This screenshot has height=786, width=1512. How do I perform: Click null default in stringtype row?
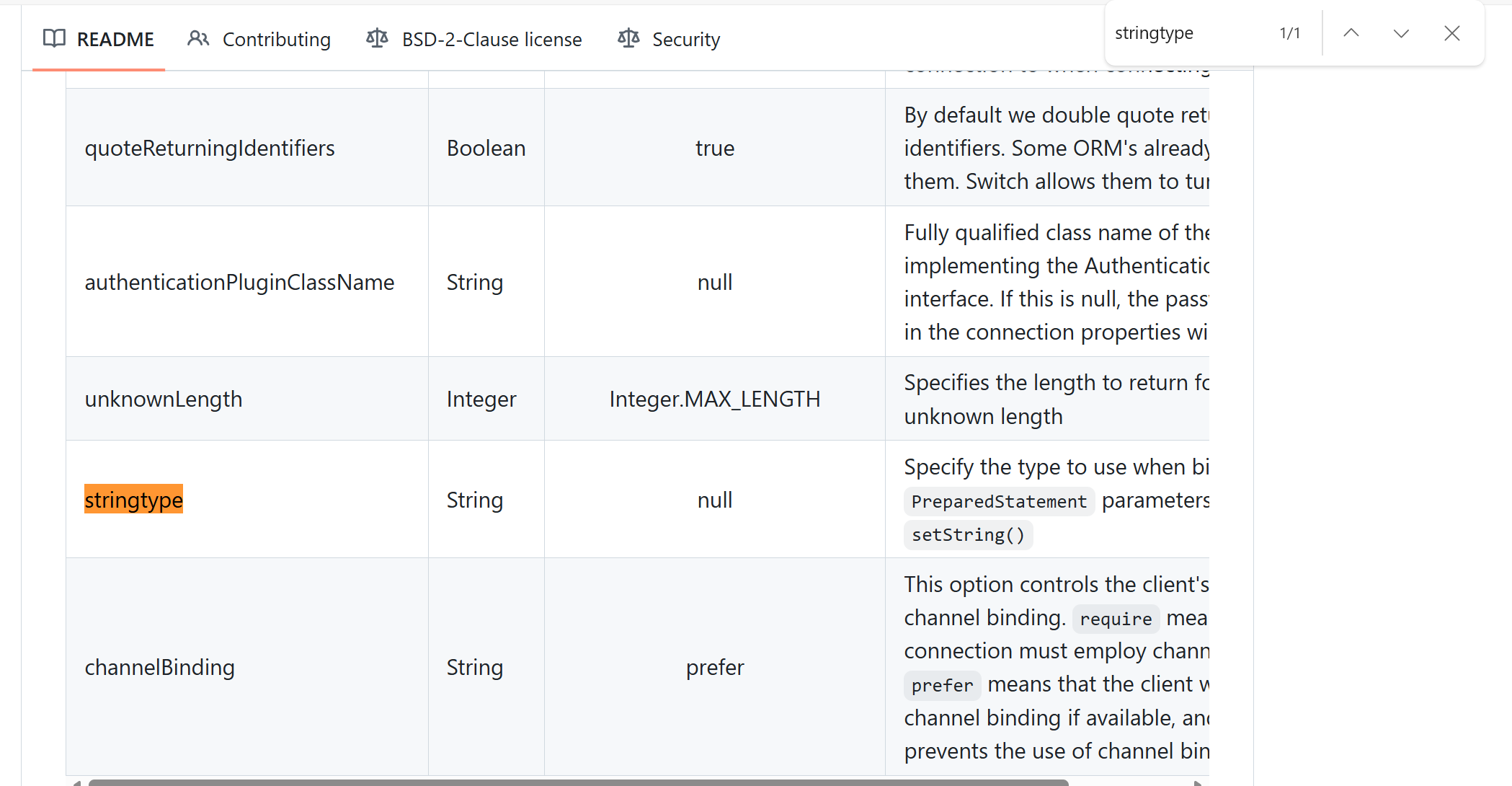pos(715,500)
